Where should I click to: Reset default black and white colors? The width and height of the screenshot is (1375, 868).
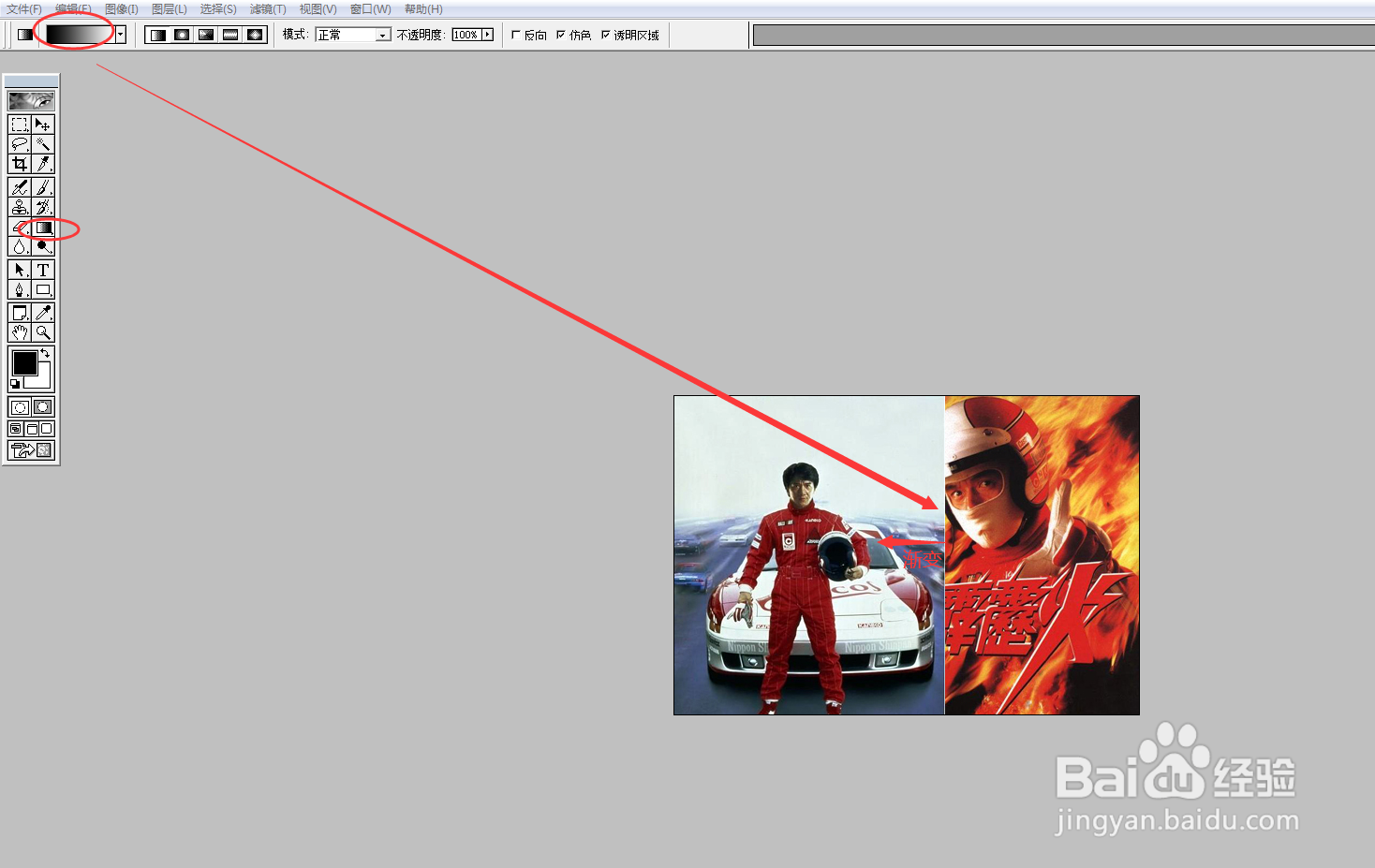[15, 384]
